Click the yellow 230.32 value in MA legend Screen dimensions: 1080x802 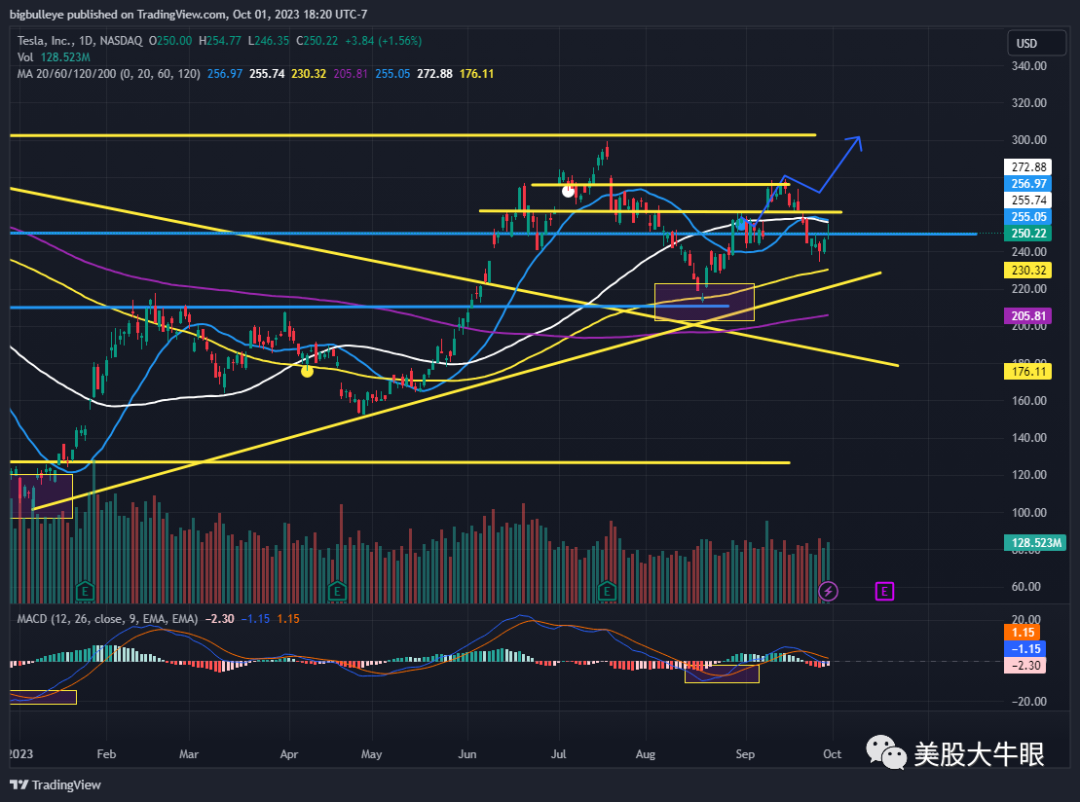click(309, 74)
